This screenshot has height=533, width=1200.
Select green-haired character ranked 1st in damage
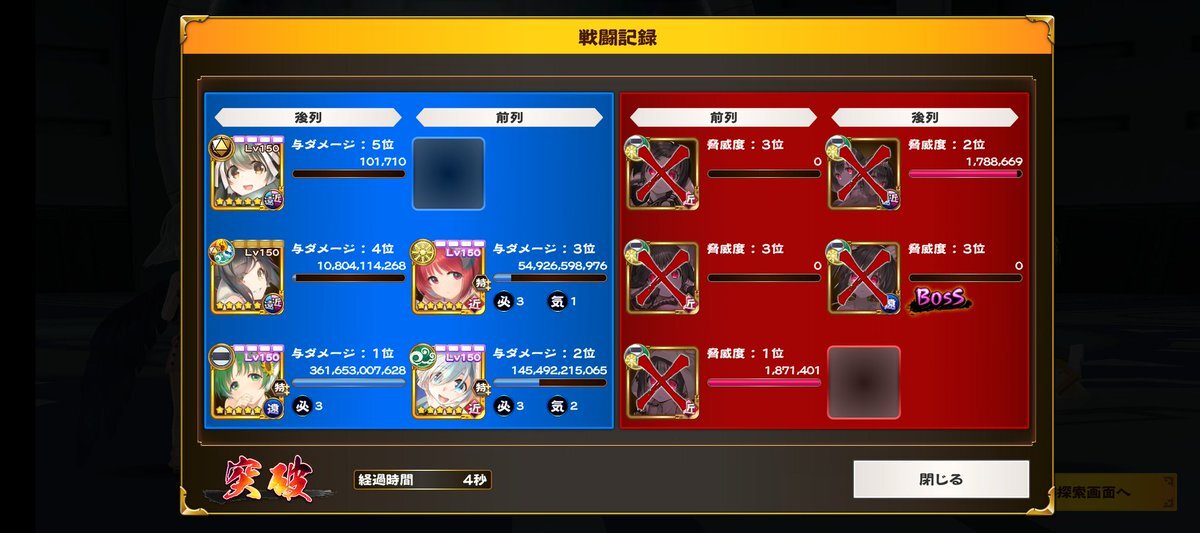click(248, 381)
